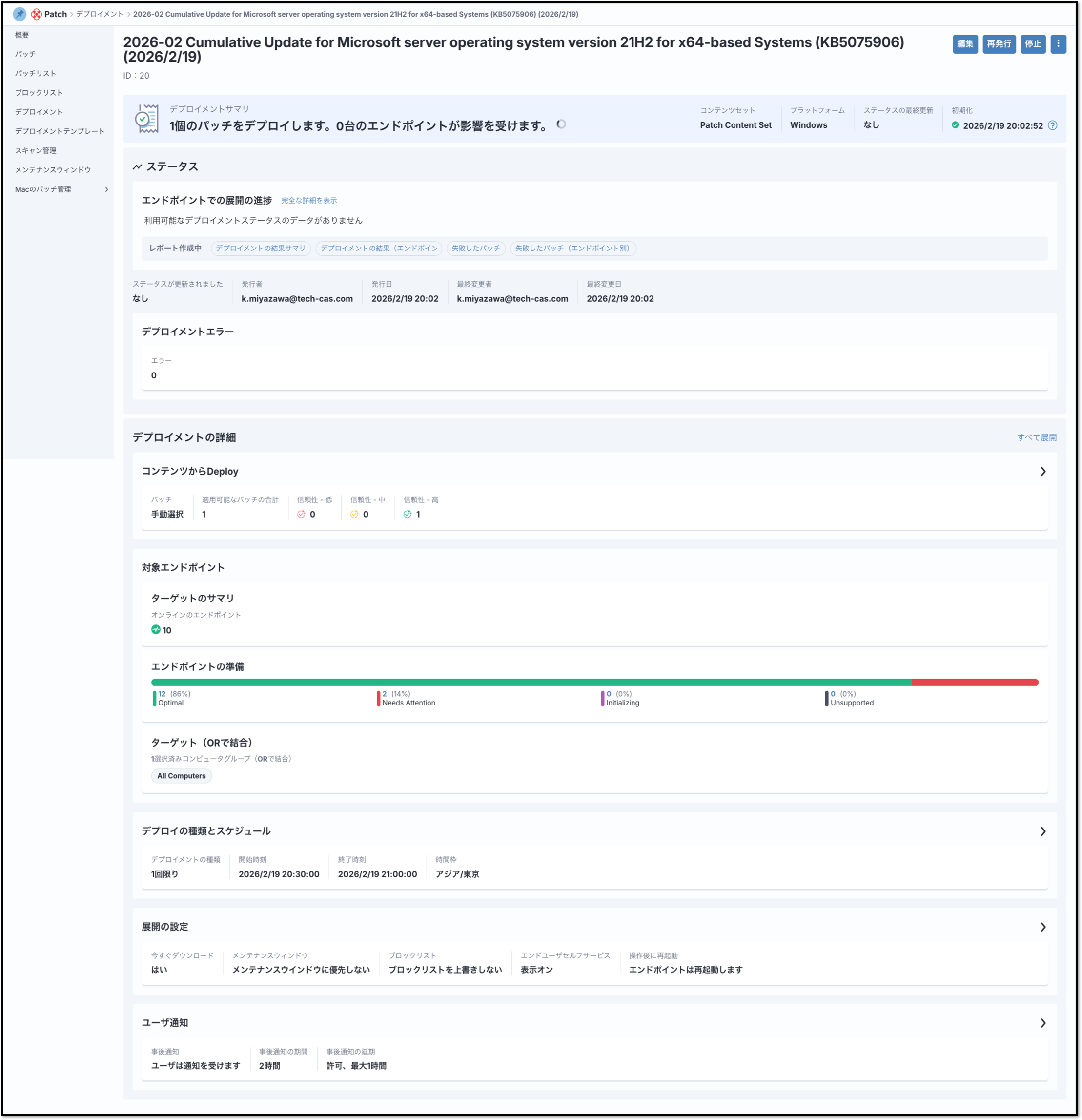Expand the デプロイの種類とスケジュール section
This screenshot has height=1120, width=1082.
[x=1042, y=831]
